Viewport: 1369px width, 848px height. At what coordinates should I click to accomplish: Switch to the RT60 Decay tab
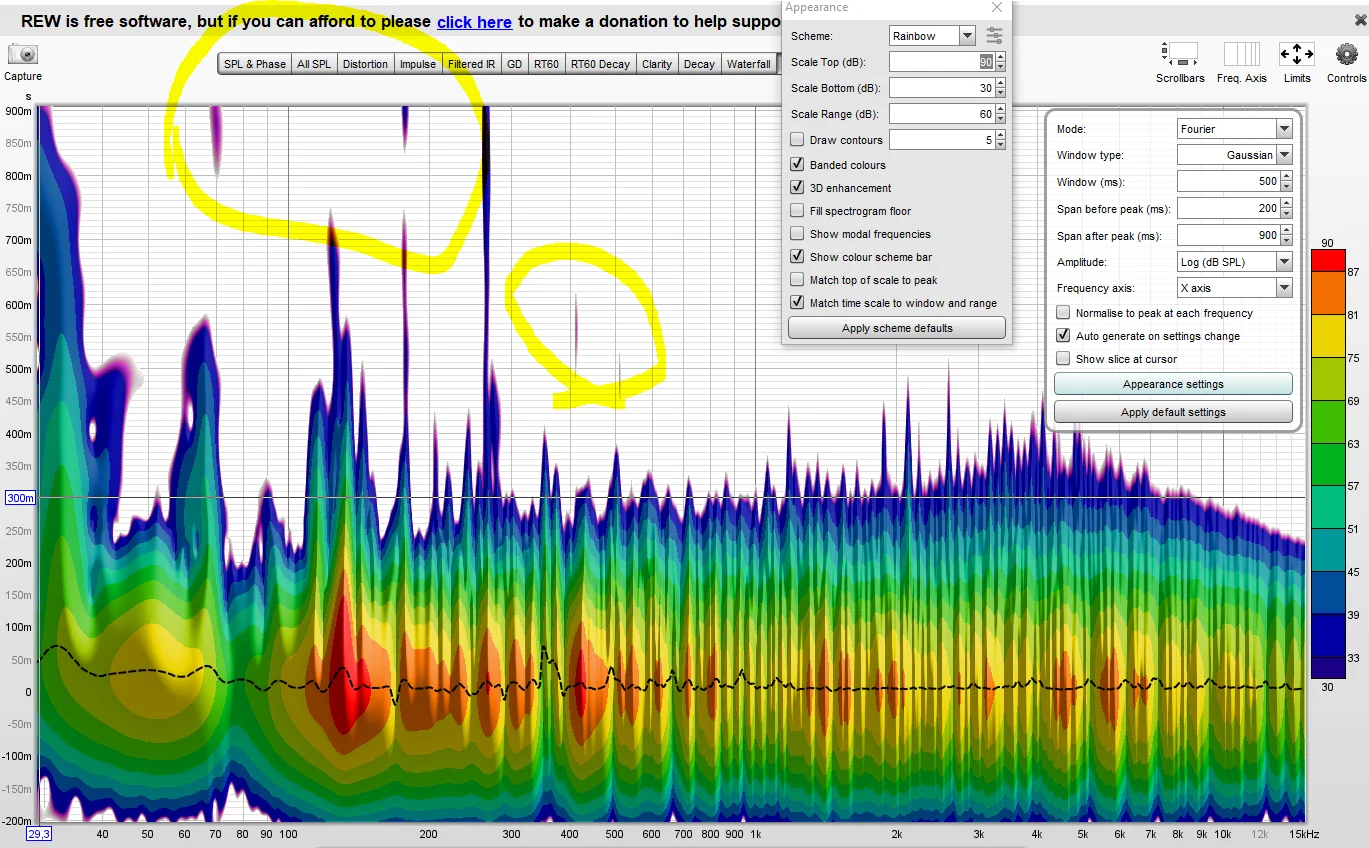tap(600, 64)
